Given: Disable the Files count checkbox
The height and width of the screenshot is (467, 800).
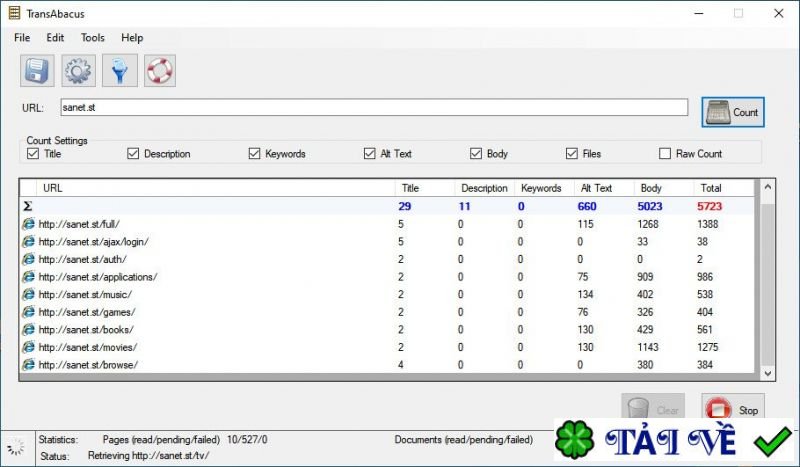Looking at the screenshot, I should click(x=571, y=154).
